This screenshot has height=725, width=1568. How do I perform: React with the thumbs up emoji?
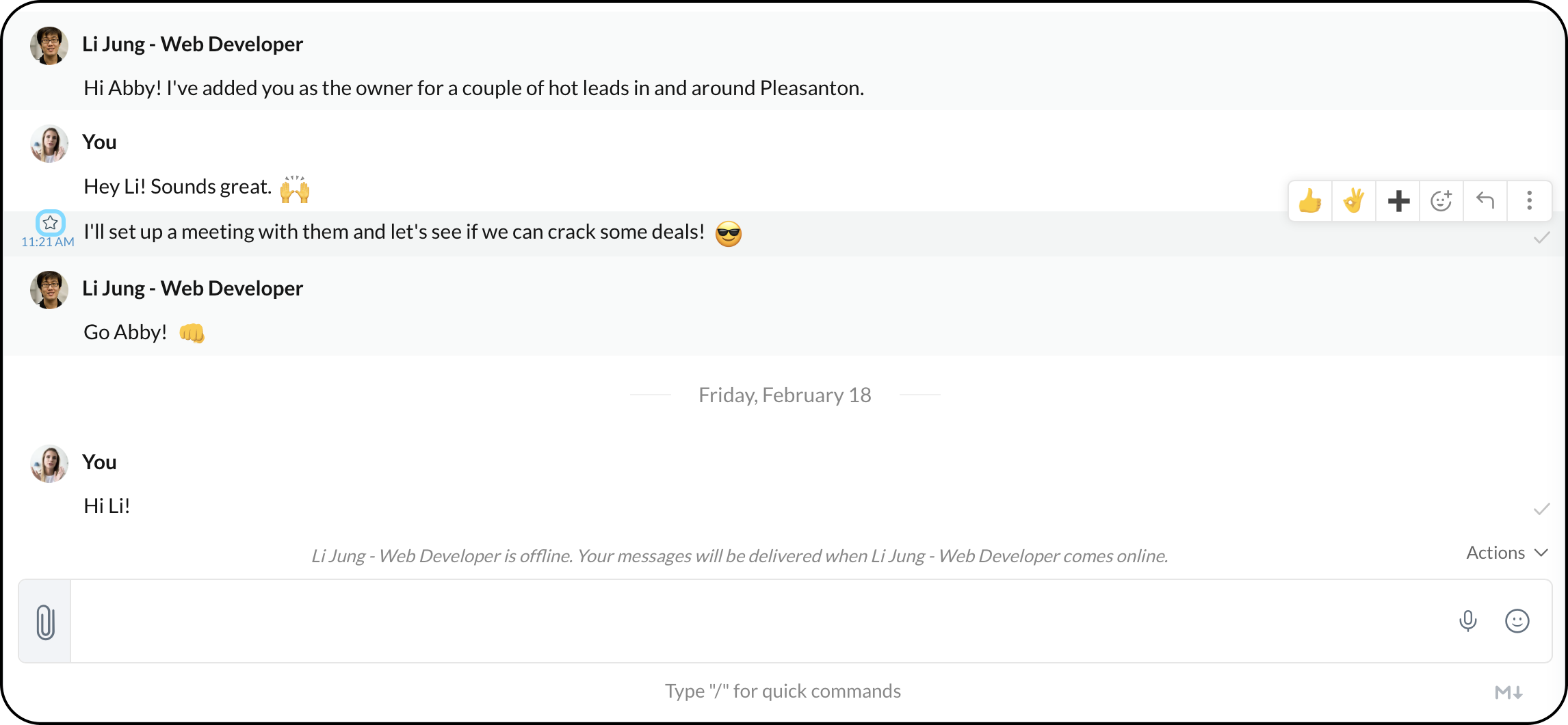(1310, 201)
